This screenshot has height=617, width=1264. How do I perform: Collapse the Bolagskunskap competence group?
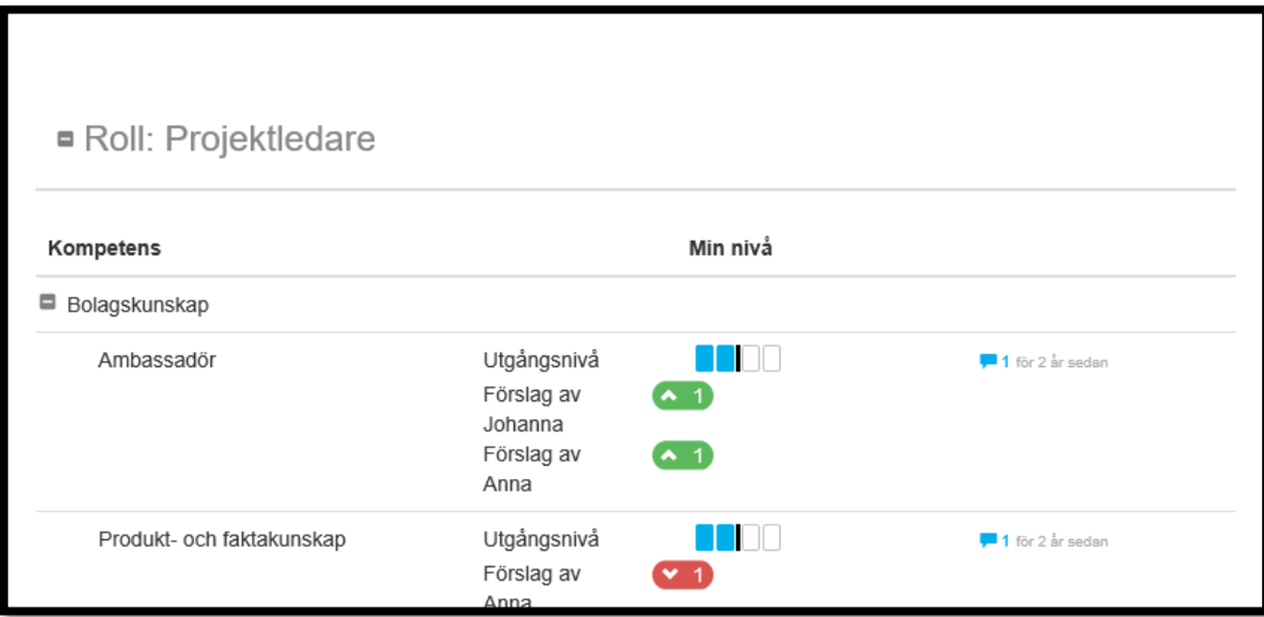pos(47,302)
